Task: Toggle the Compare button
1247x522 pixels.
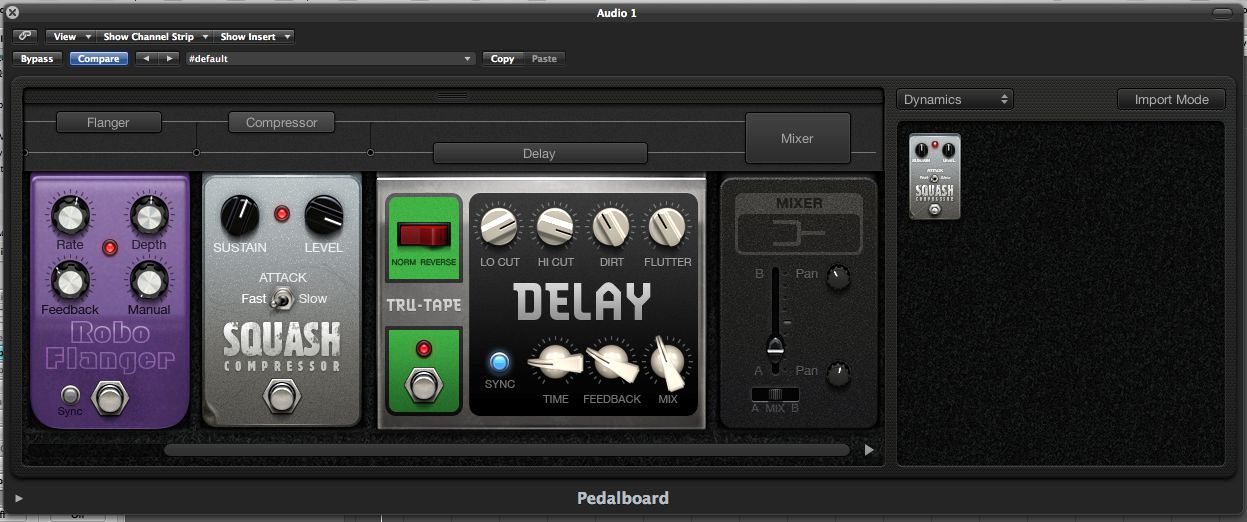Action: pyautogui.click(x=98, y=59)
